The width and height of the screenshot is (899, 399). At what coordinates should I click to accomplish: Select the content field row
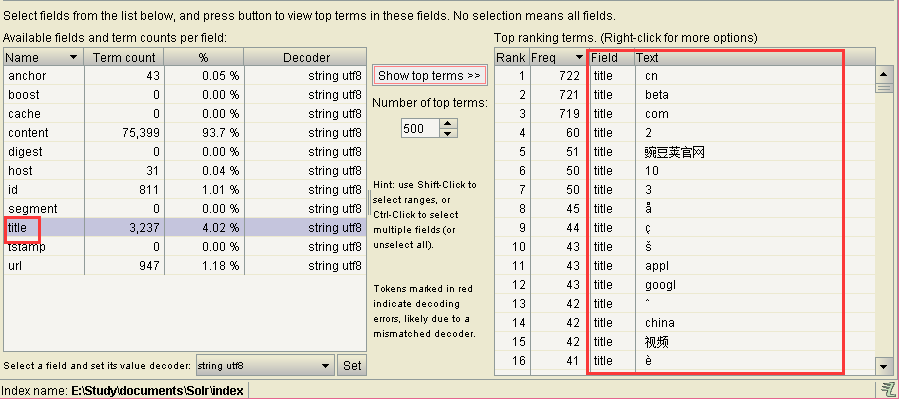[x=185, y=132]
